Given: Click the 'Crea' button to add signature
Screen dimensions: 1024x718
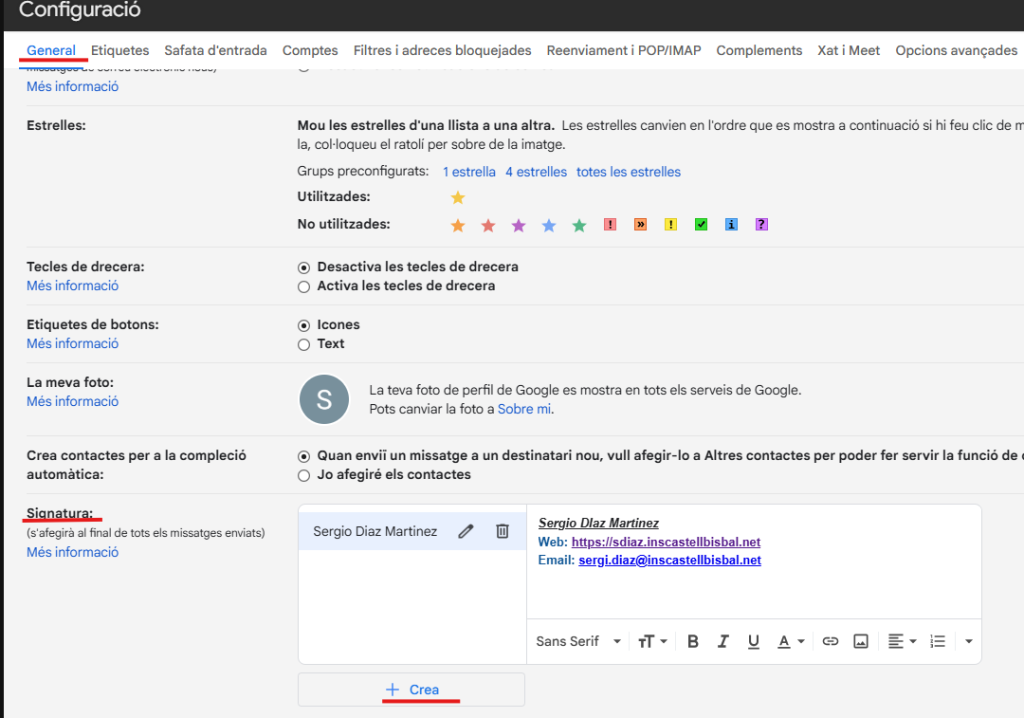Looking at the screenshot, I should [412, 690].
